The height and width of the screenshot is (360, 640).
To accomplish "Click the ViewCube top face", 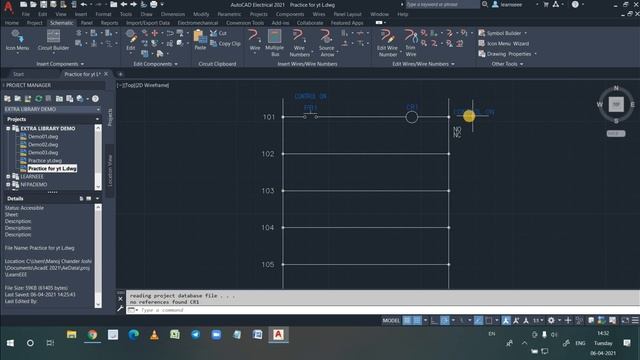I will [x=616, y=104].
